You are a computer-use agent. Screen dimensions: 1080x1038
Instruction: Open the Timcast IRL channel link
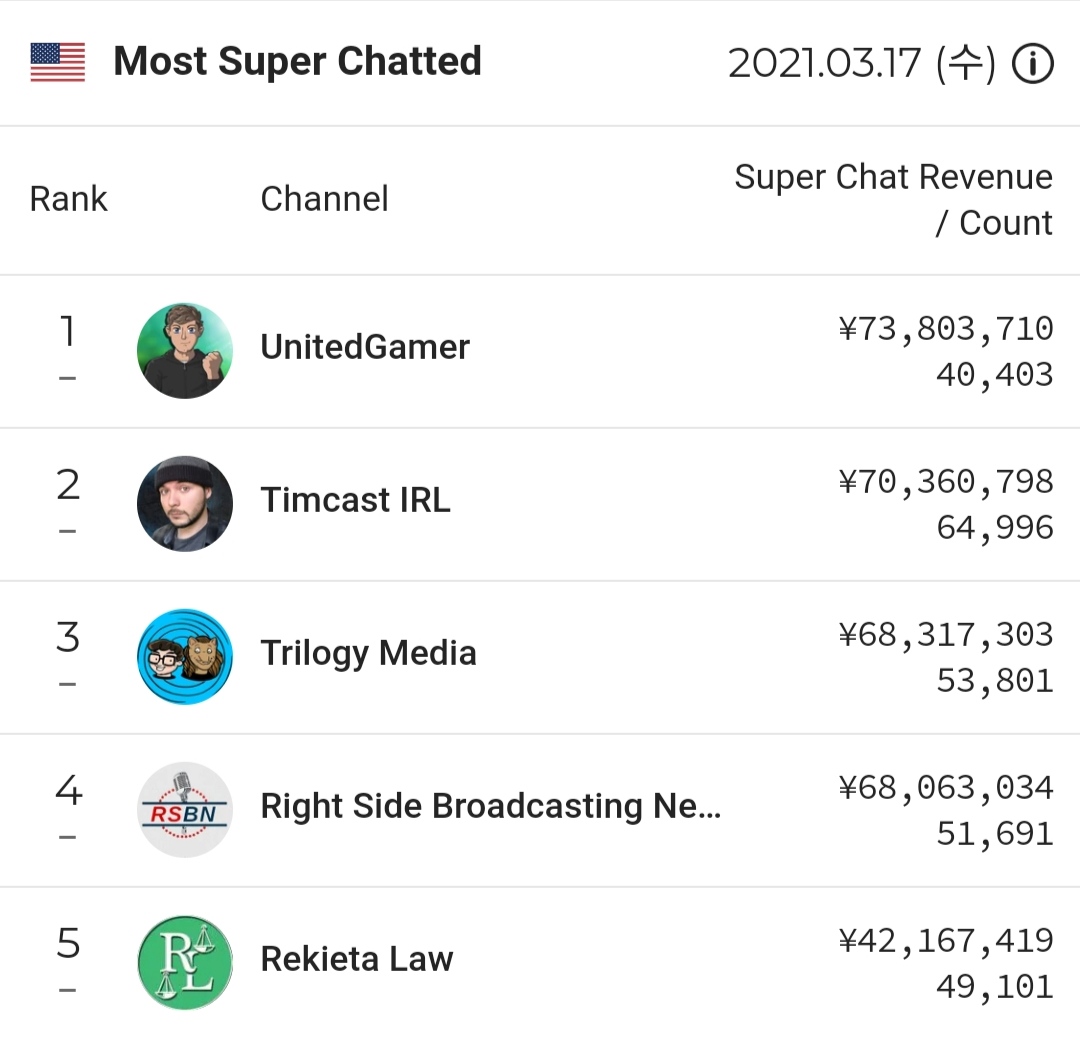pos(355,499)
